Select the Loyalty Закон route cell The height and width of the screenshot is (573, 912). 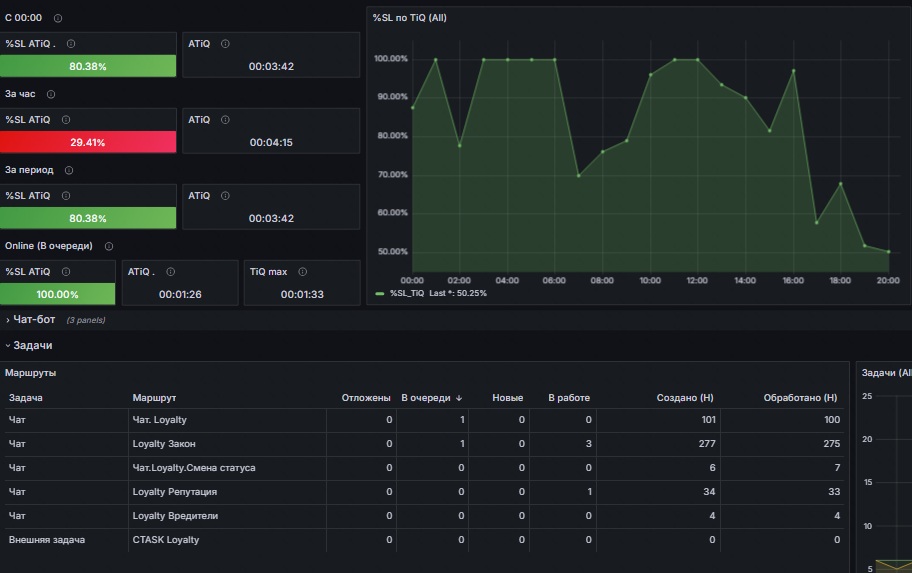click(227, 444)
